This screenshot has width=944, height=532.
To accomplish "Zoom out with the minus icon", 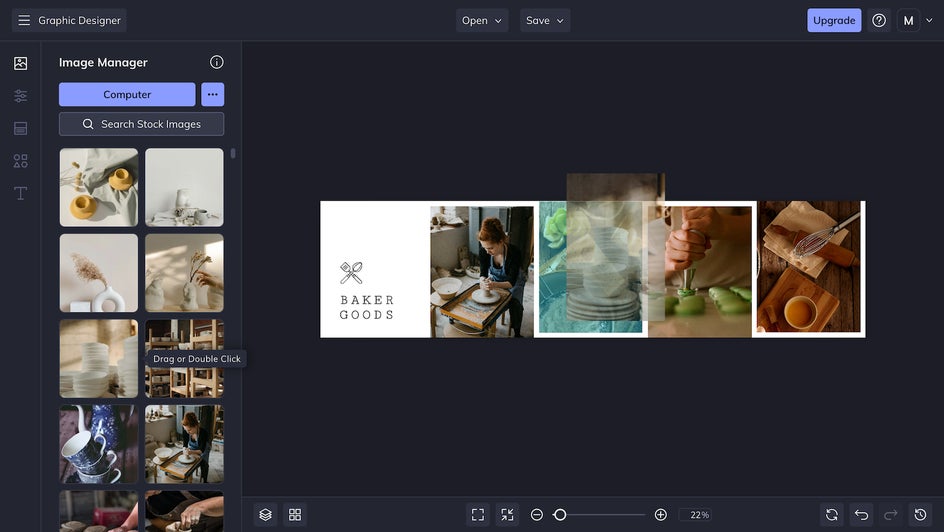I will [x=537, y=515].
